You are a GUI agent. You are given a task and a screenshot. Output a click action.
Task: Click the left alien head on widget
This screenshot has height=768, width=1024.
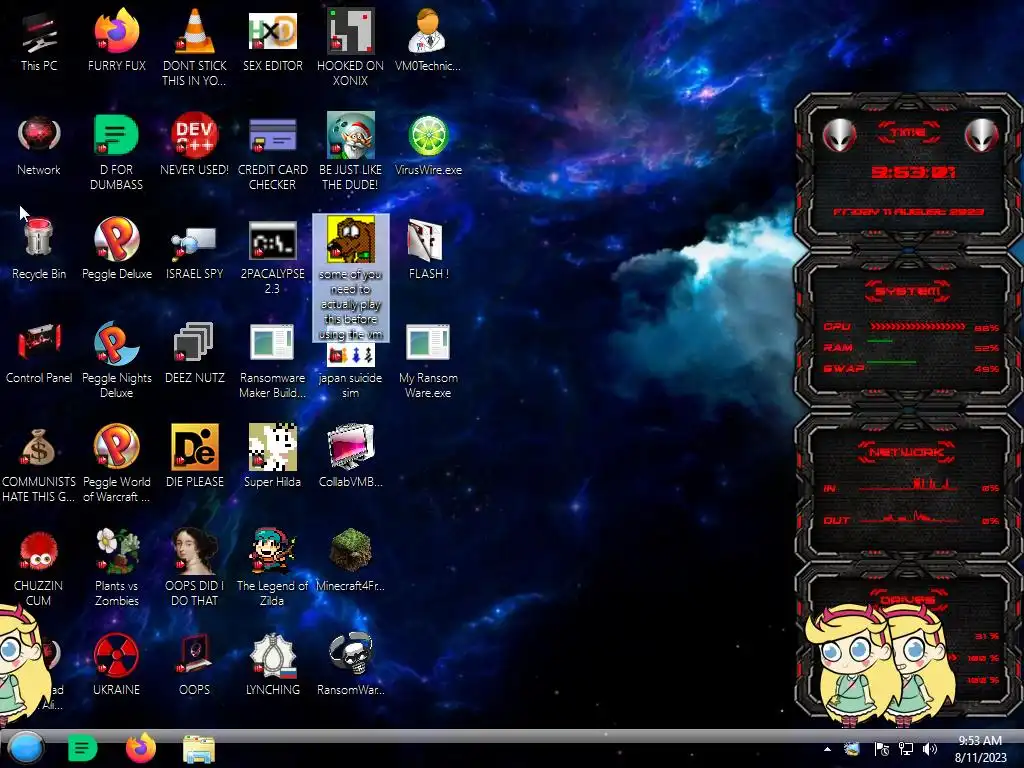pyautogui.click(x=839, y=136)
